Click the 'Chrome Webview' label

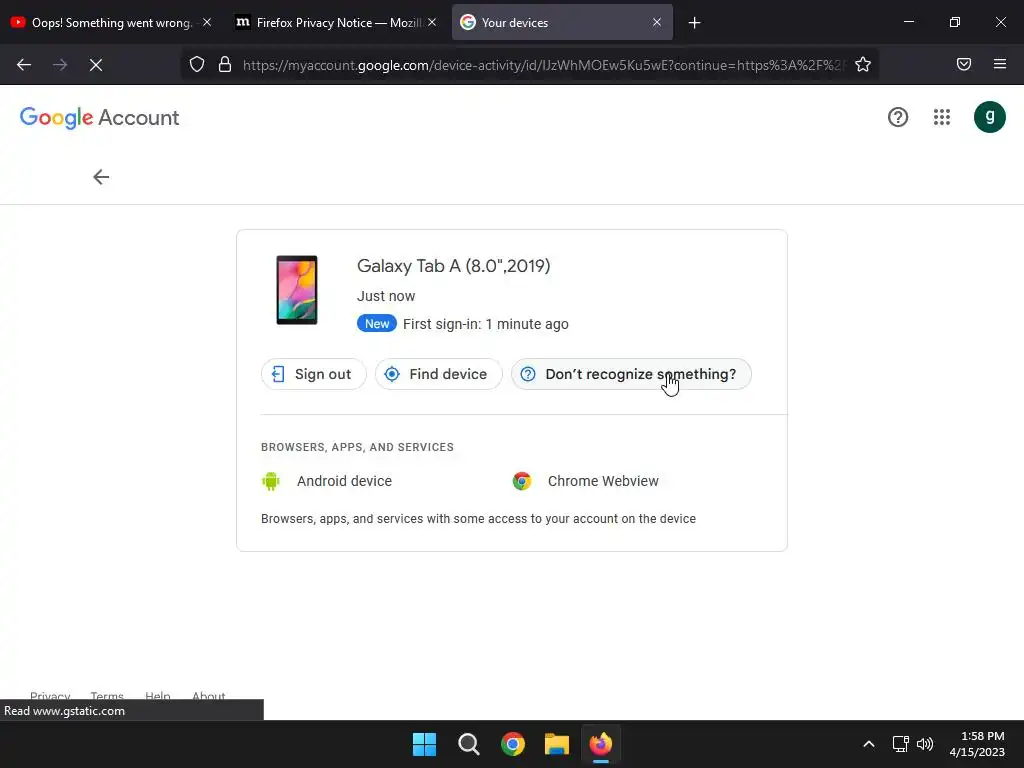[x=603, y=481]
